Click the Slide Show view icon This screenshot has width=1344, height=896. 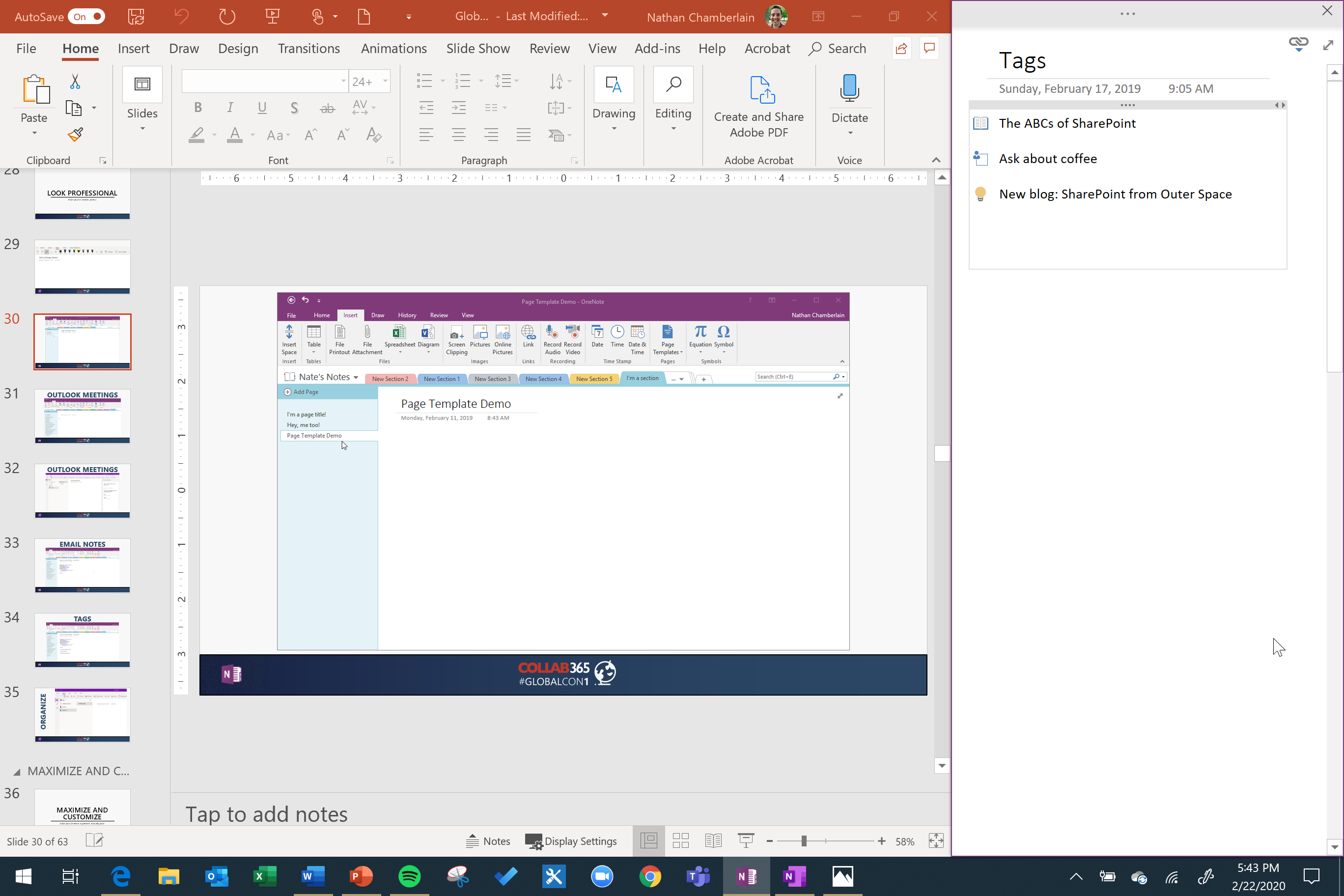point(746,840)
